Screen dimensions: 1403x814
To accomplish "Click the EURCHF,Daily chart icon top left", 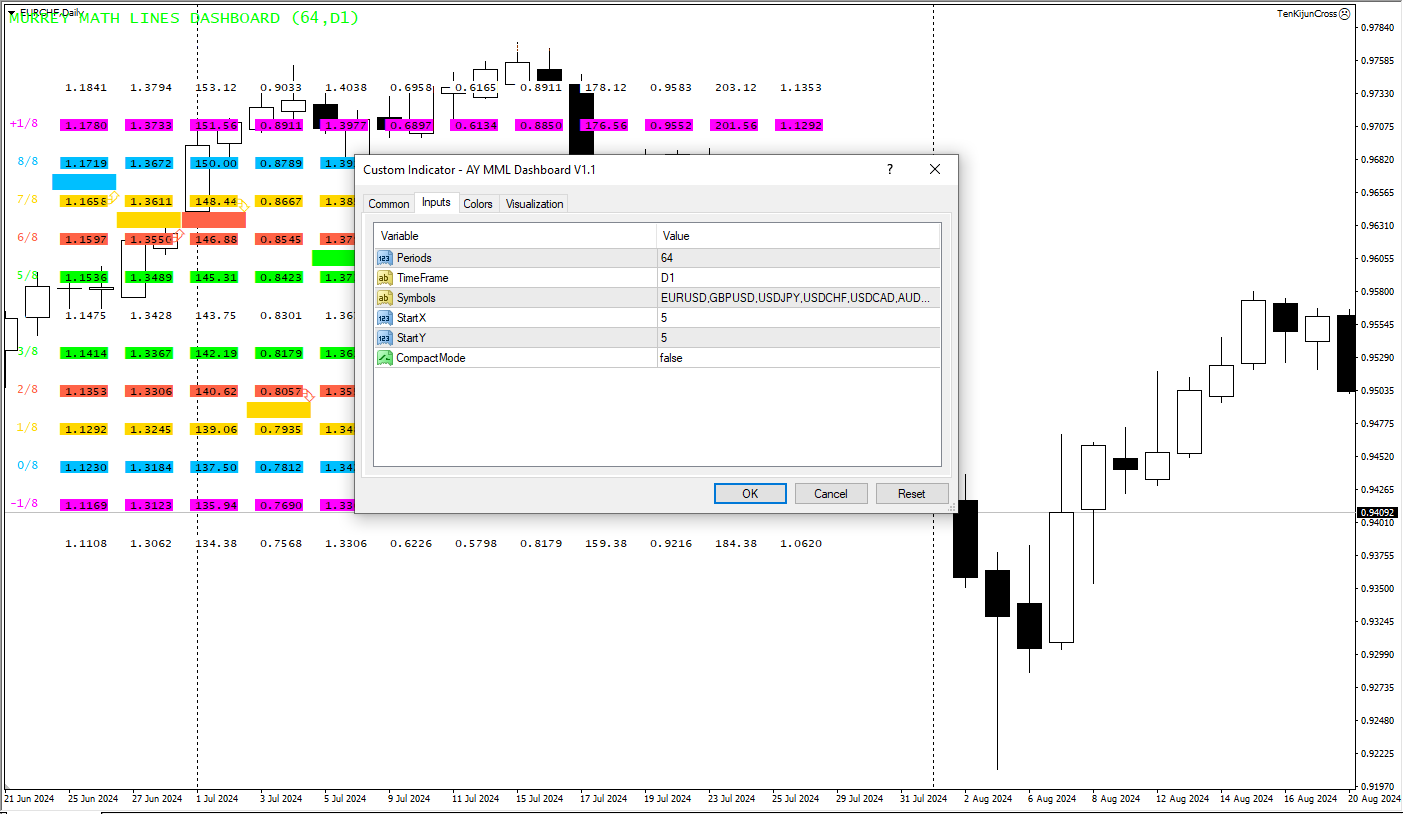I will 12,14.
